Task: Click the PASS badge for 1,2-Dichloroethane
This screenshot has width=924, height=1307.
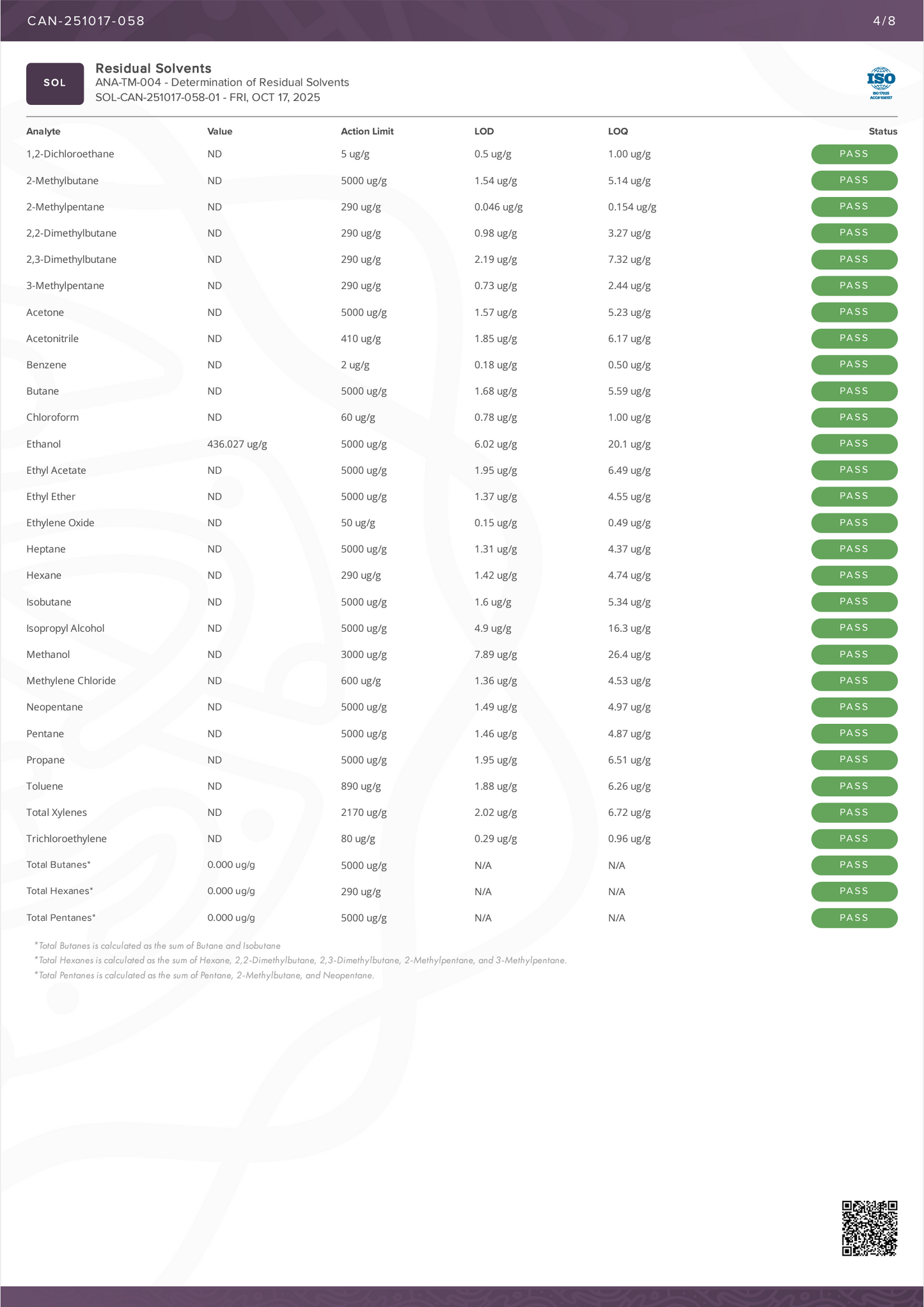Action: tap(854, 154)
